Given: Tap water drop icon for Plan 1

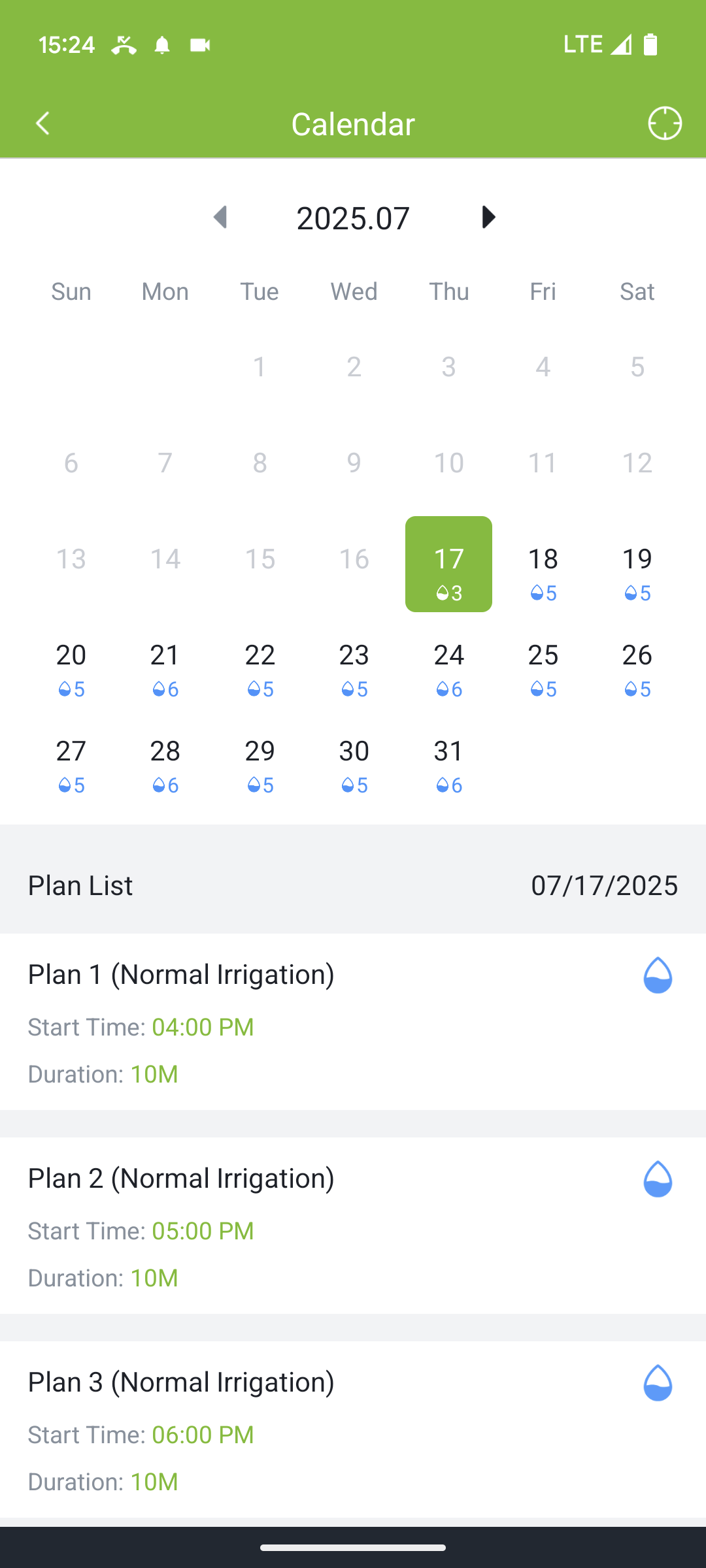Looking at the screenshot, I should click(x=658, y=975).
